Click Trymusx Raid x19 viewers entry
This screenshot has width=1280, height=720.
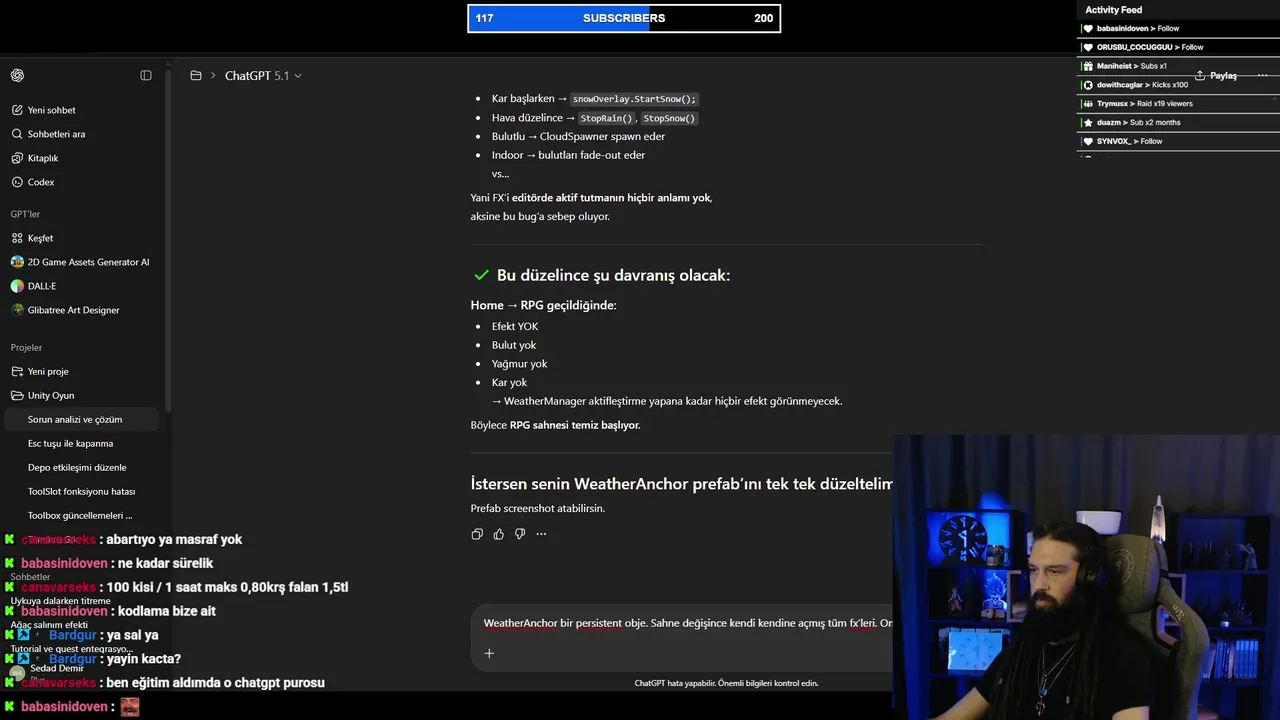coord(1138,104)
